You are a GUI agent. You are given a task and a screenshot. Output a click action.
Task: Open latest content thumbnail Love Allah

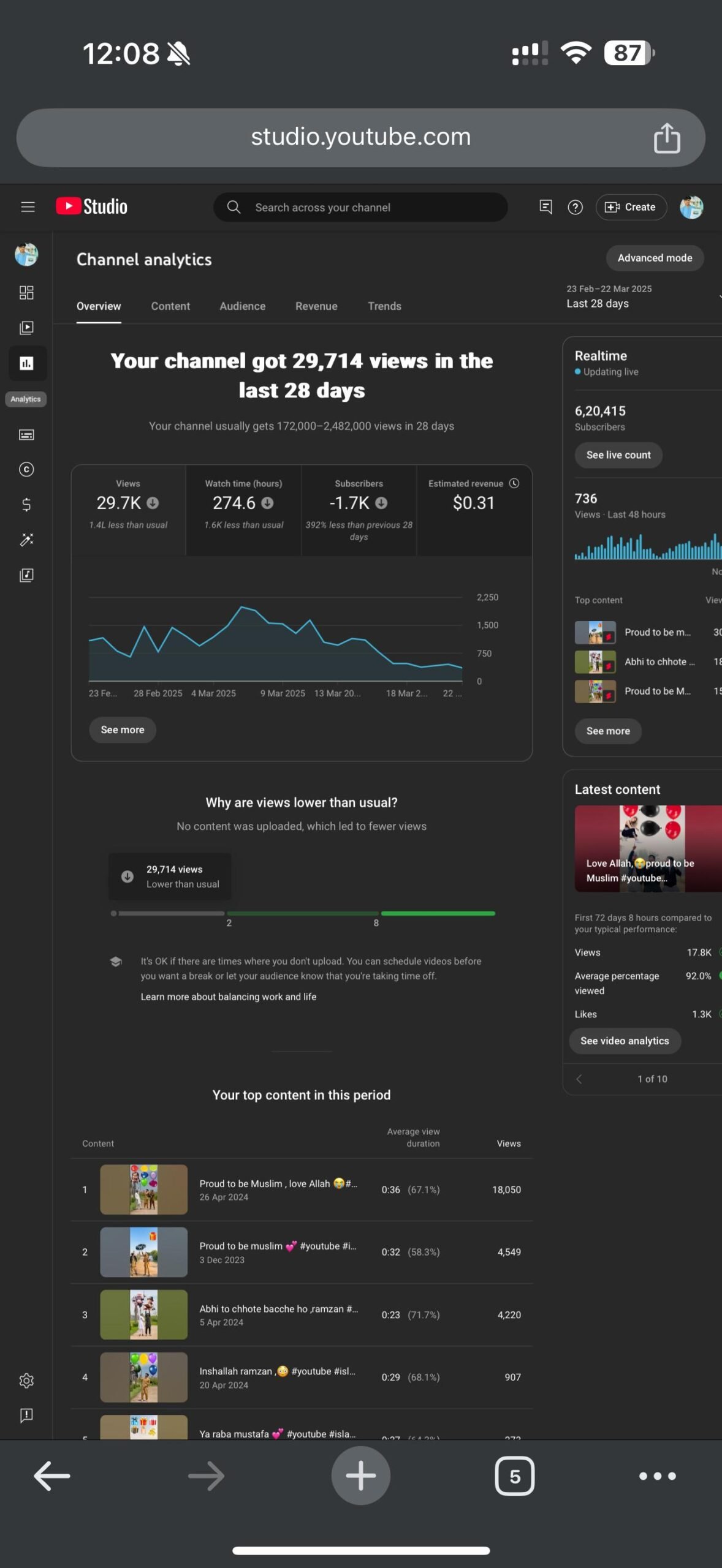[x=648, y=848]
